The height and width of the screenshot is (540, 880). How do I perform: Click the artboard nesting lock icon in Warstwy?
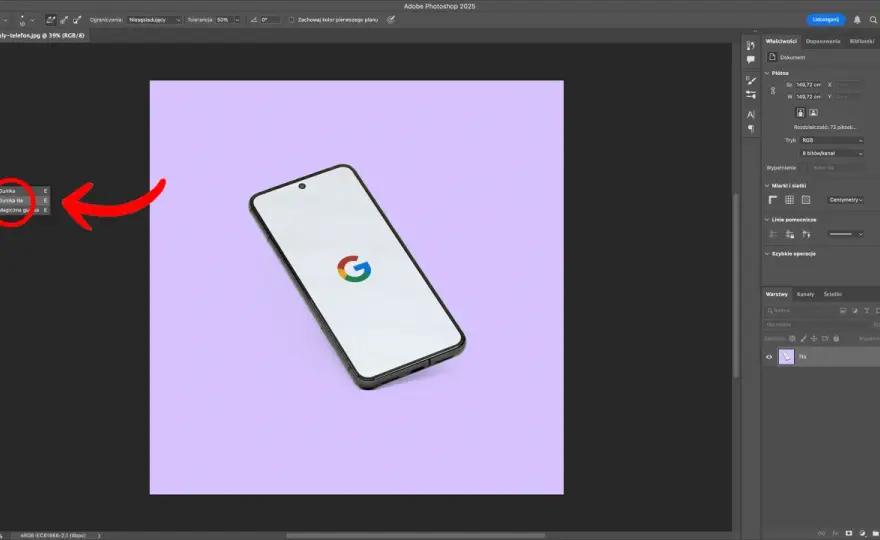point(825,338)
